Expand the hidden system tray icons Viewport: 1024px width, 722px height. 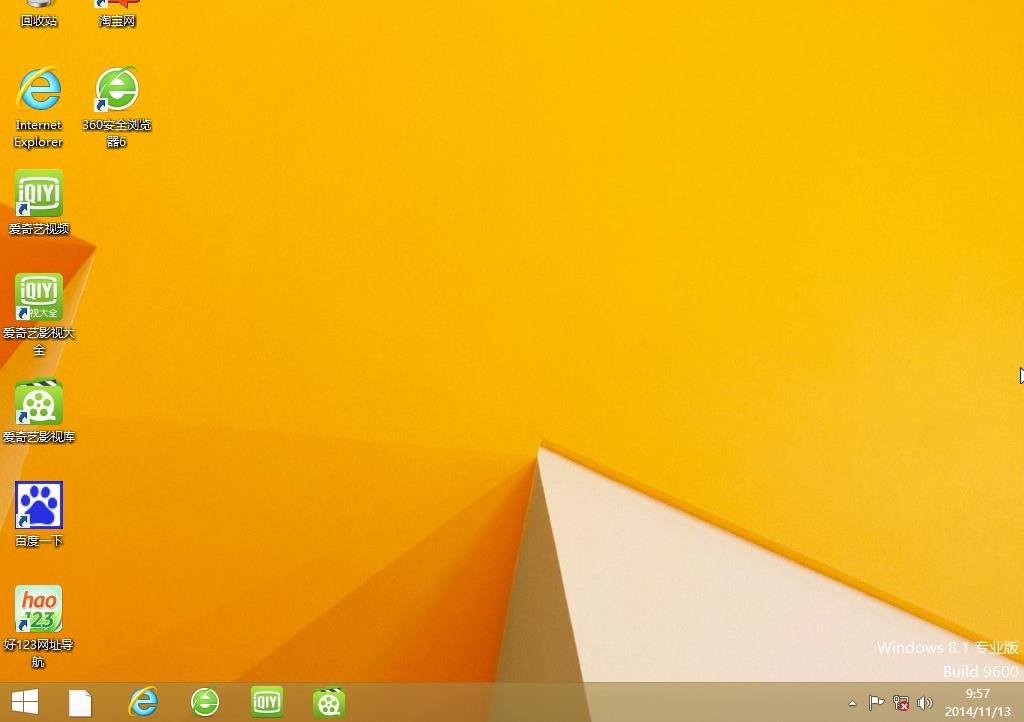(x=852, y=703)
